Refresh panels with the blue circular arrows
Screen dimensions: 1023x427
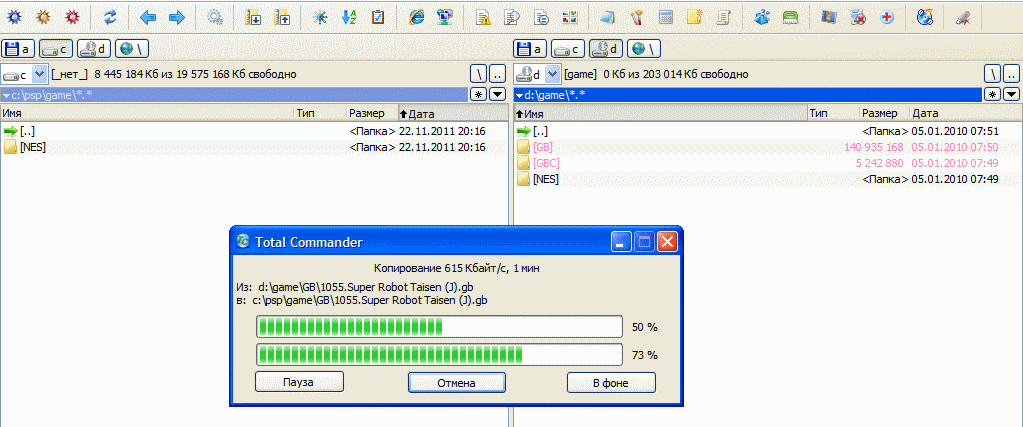[x=111, y=17]
